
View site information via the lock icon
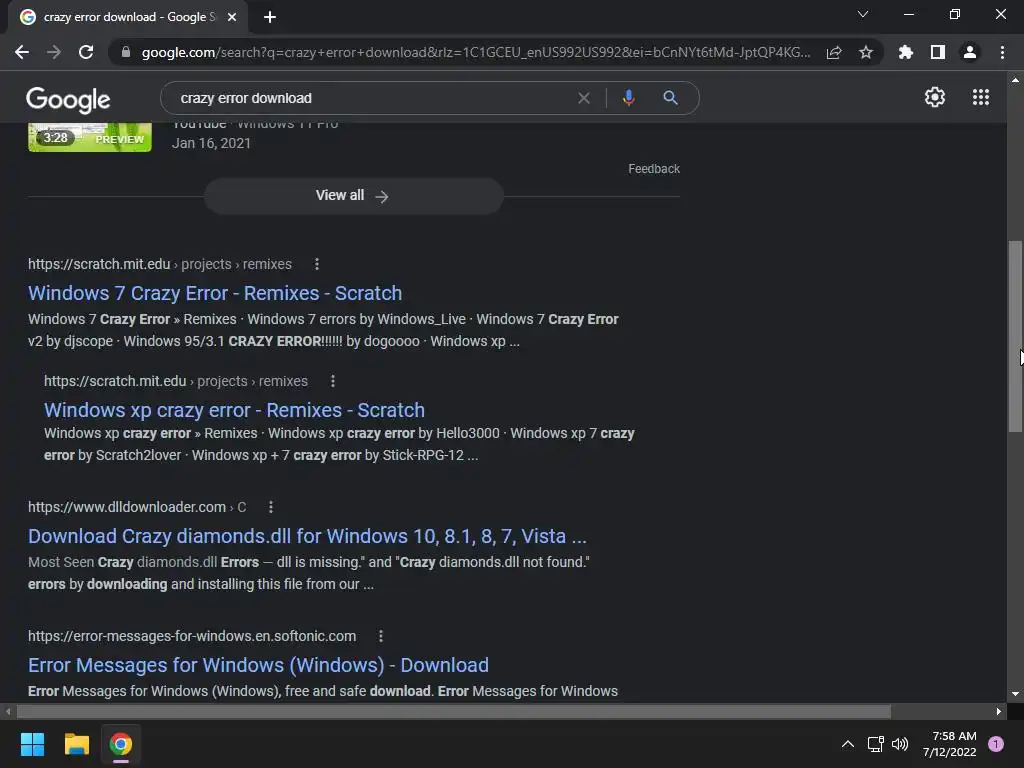coord(125,52)
